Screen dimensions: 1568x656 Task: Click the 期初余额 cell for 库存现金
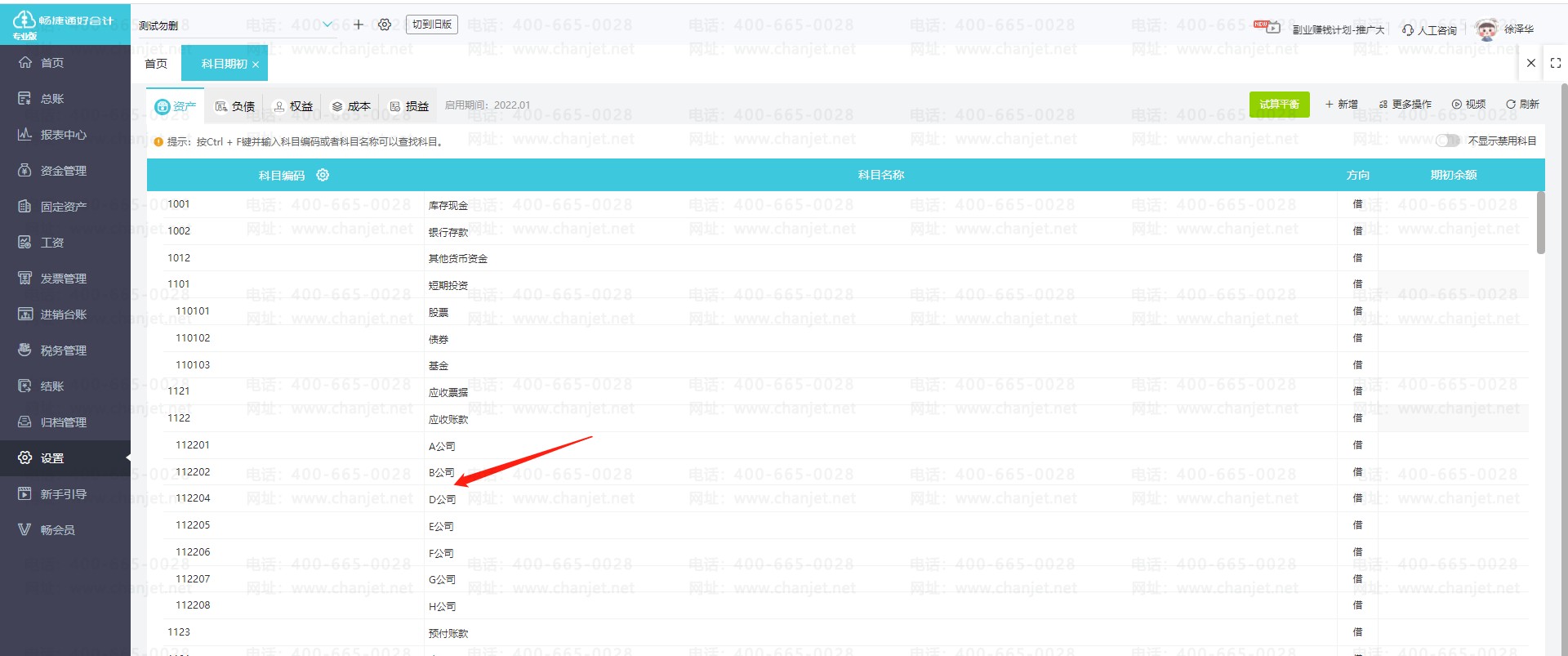[x=1453, y=204]
